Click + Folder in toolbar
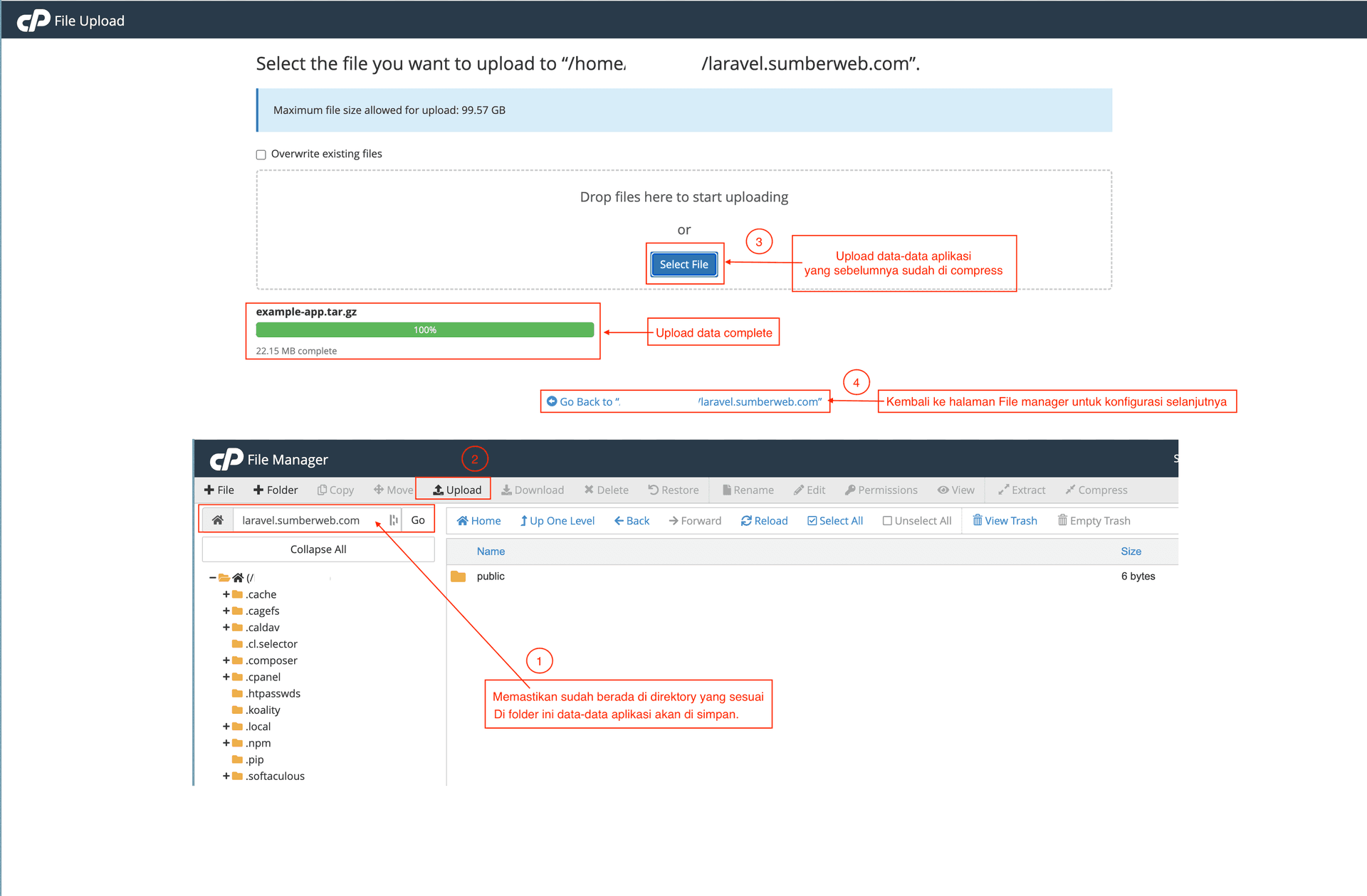1367x896 pixels. tap(276, 490)
